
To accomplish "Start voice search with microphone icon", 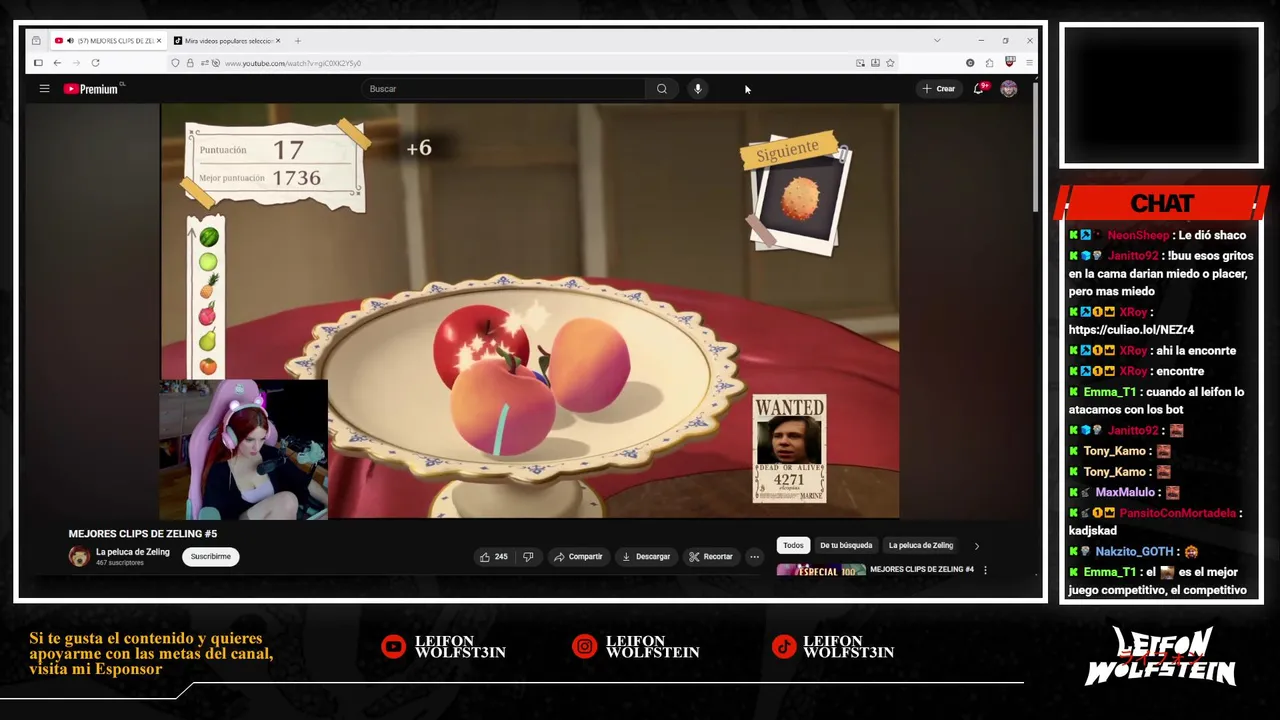I will click(x=698, y=89).
